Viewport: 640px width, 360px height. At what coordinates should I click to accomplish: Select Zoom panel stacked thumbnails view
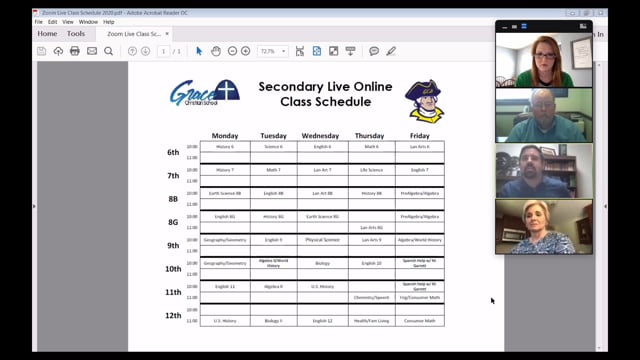(524, 27)
